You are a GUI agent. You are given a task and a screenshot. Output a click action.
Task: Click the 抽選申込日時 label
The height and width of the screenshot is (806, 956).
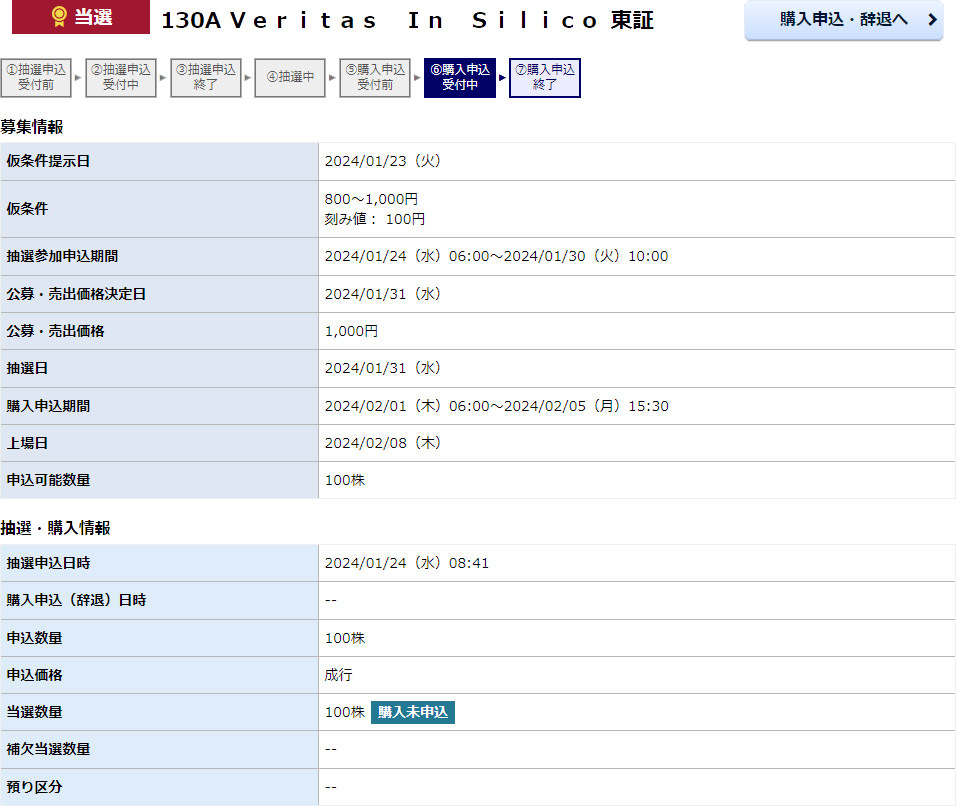coord(48,563)
